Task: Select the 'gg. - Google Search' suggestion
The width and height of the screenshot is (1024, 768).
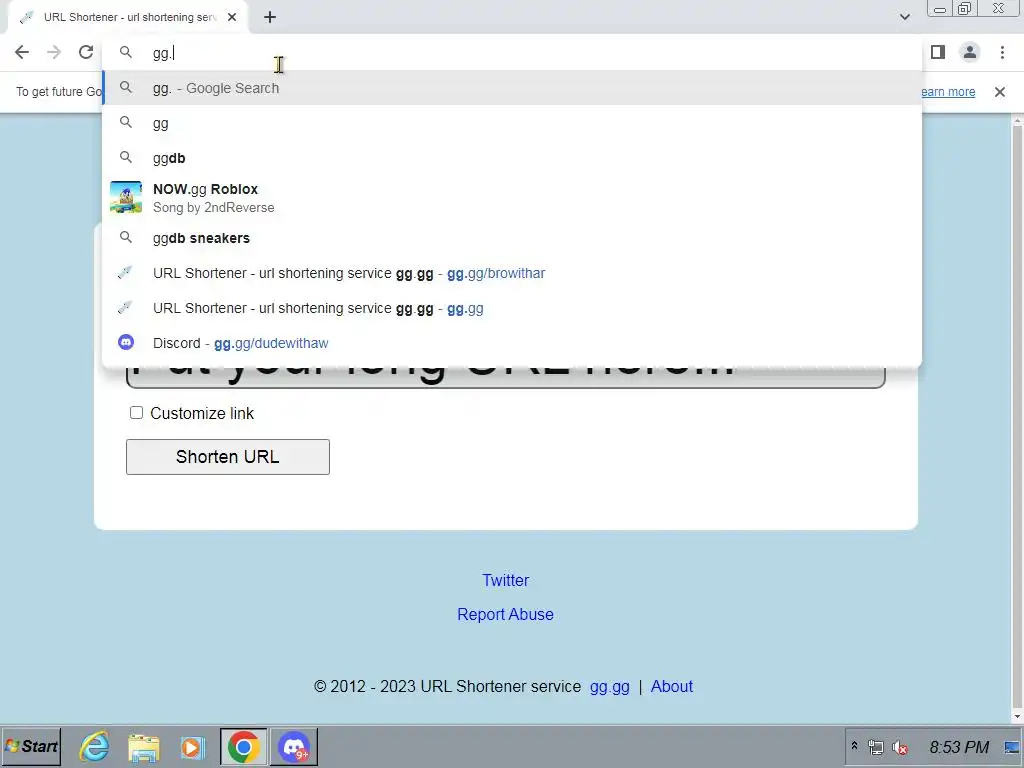Action: pyautogui.click(x=512, y=88)
